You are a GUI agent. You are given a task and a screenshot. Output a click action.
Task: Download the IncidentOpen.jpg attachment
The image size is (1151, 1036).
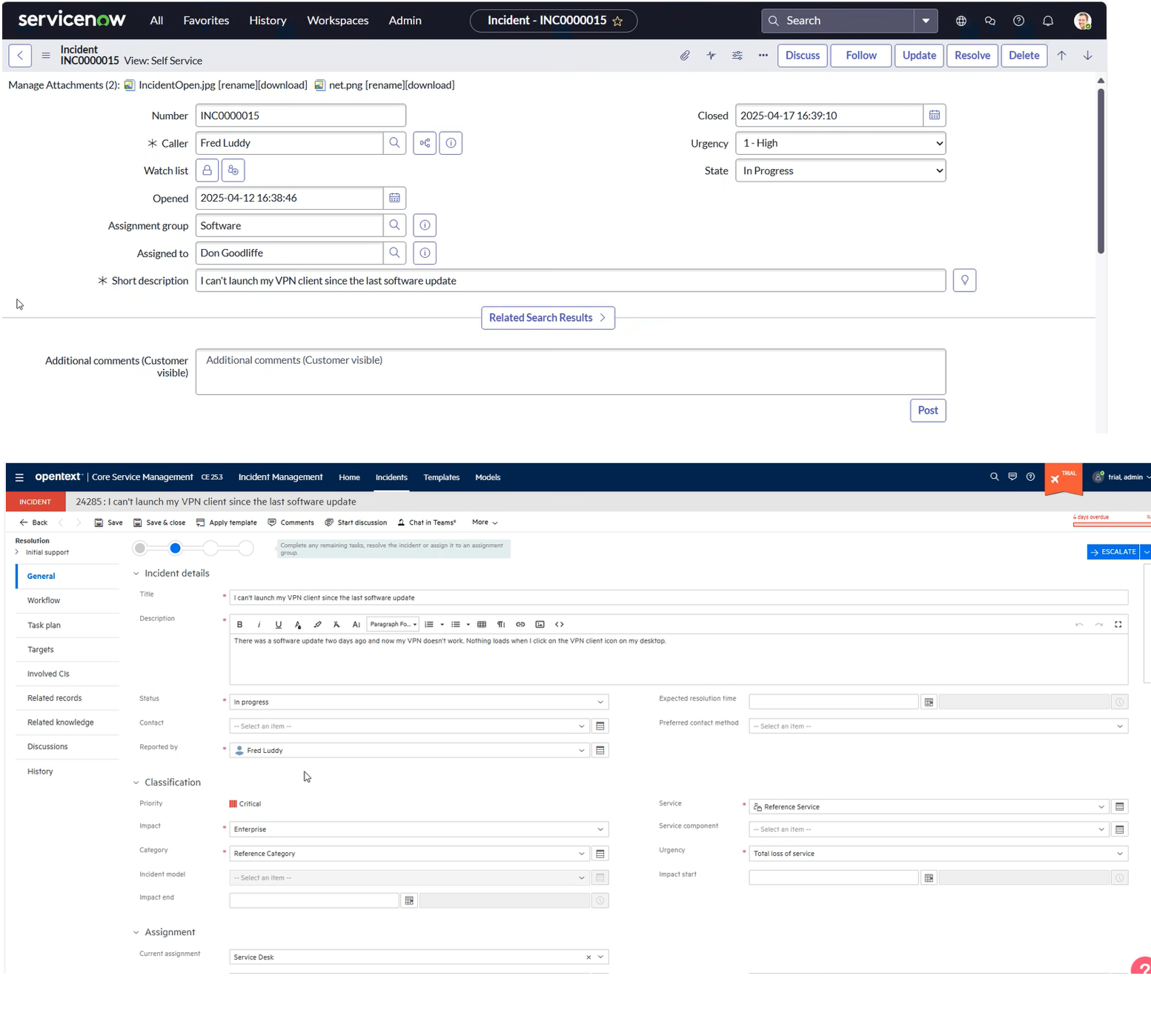(282, 85)
